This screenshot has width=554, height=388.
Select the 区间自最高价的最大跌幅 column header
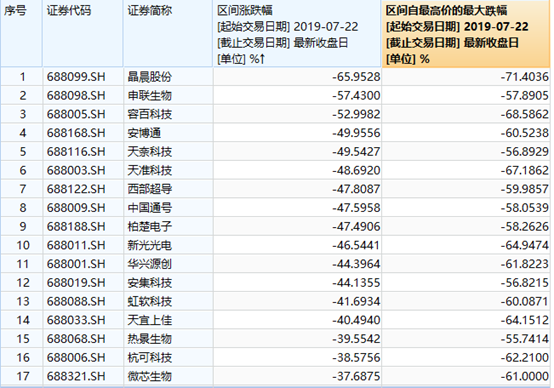pyautogui.click(x=466, y=34)
